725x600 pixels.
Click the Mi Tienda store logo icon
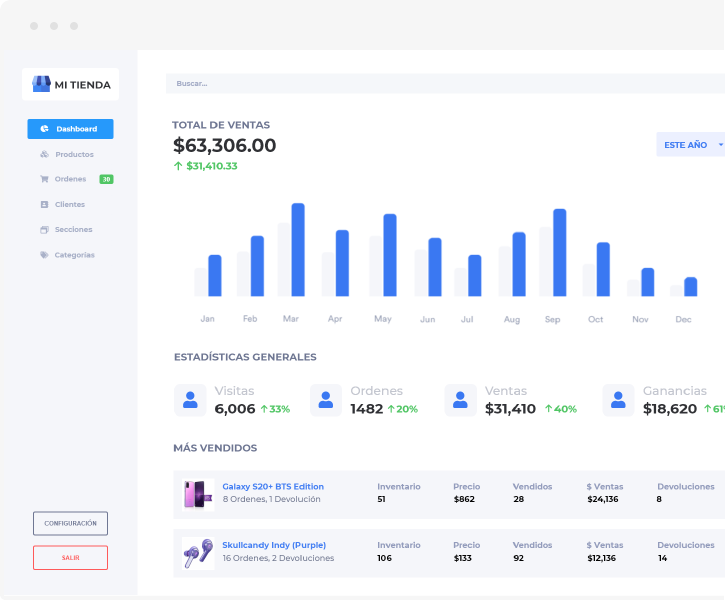(x=41, y=84)
